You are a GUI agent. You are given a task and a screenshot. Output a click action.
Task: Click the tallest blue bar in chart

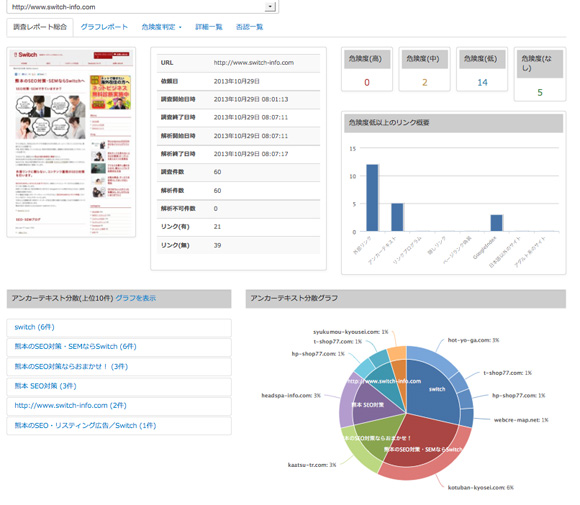[x=372, y=198]
